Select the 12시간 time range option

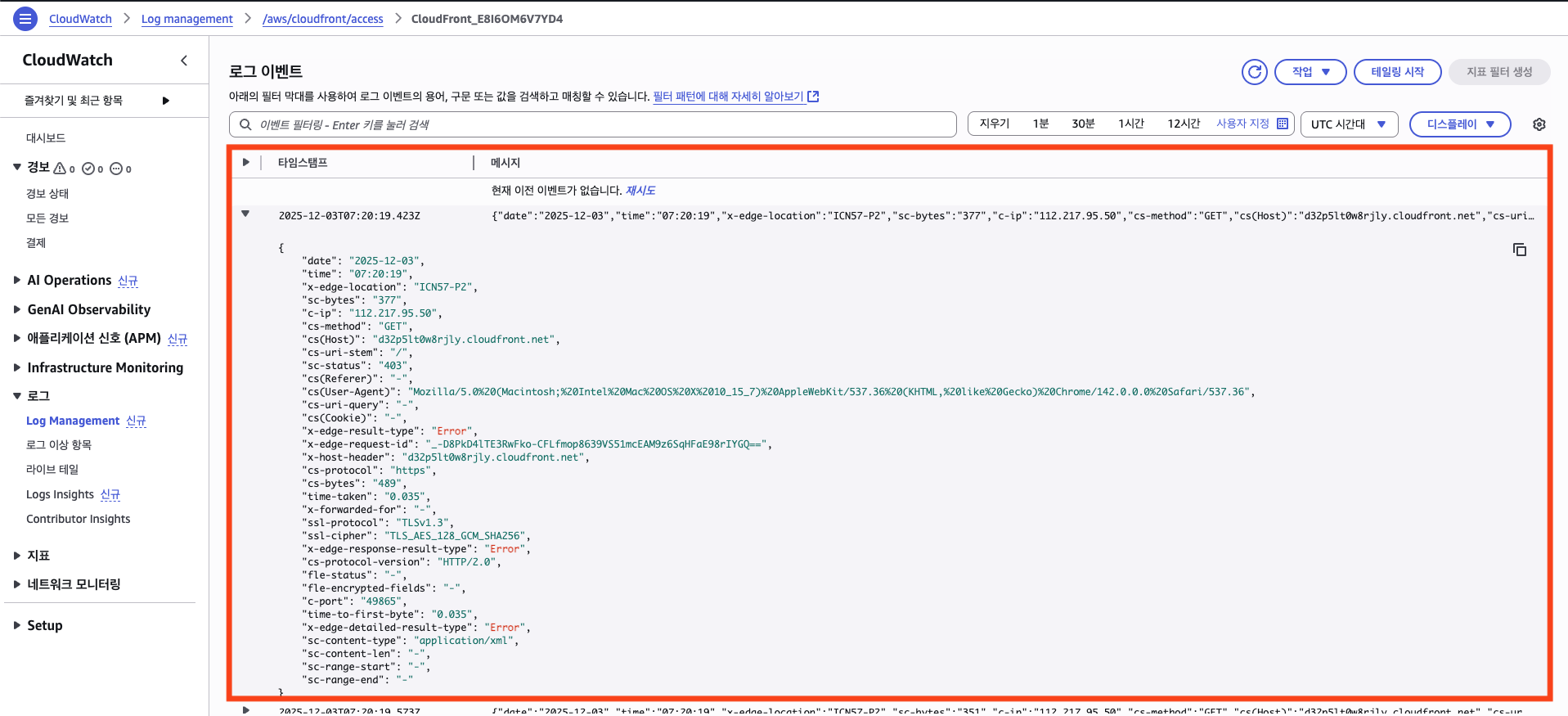[1183, 124]
